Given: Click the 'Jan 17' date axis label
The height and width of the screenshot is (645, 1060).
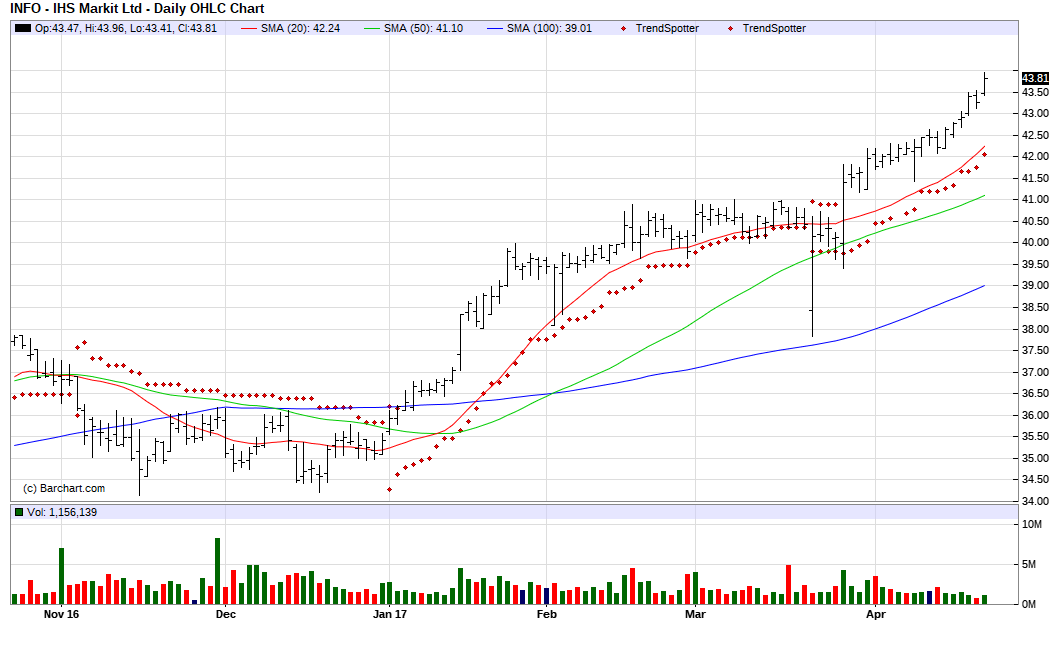Looking at the screenshot, I should (390, 614).
